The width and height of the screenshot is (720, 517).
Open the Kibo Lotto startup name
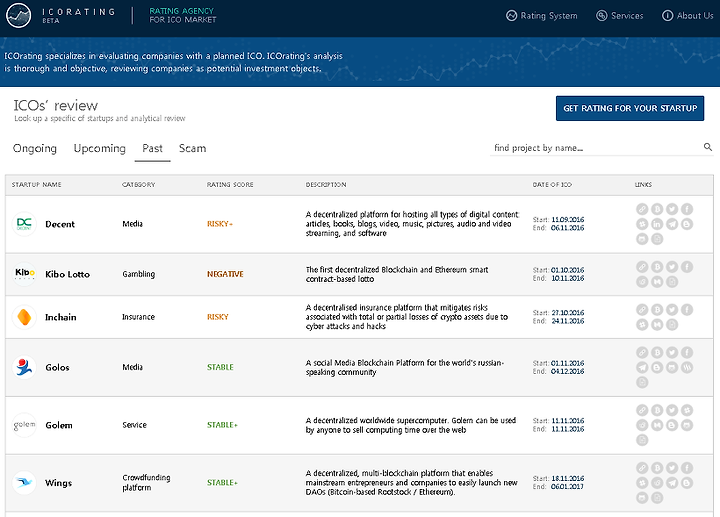click(x=68, y=274)
